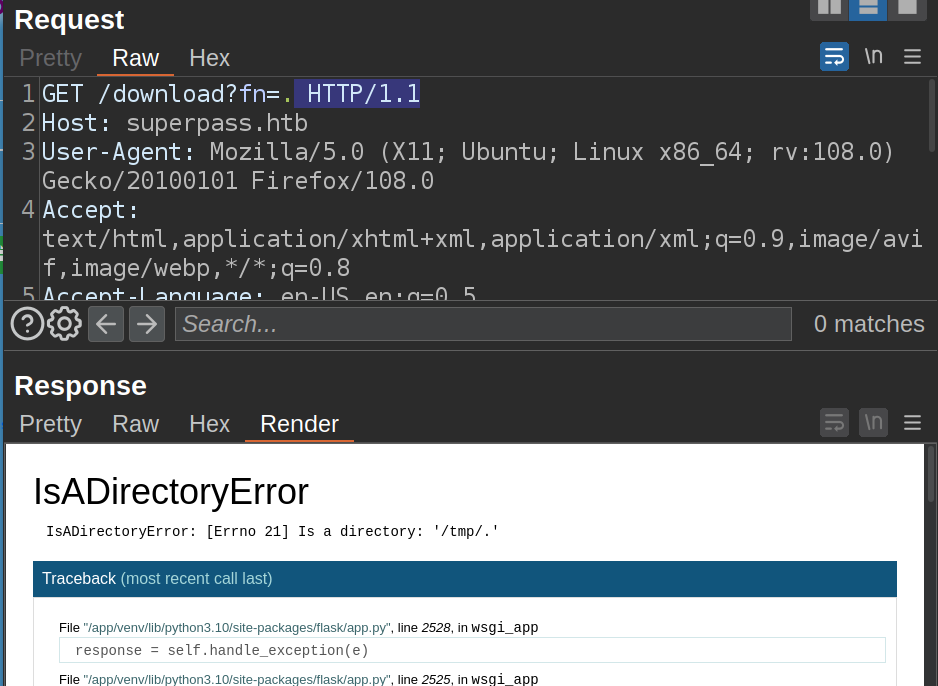938x686 pixels.
Task: Toggle word wrap in Request panel
Action: [834, 57]
